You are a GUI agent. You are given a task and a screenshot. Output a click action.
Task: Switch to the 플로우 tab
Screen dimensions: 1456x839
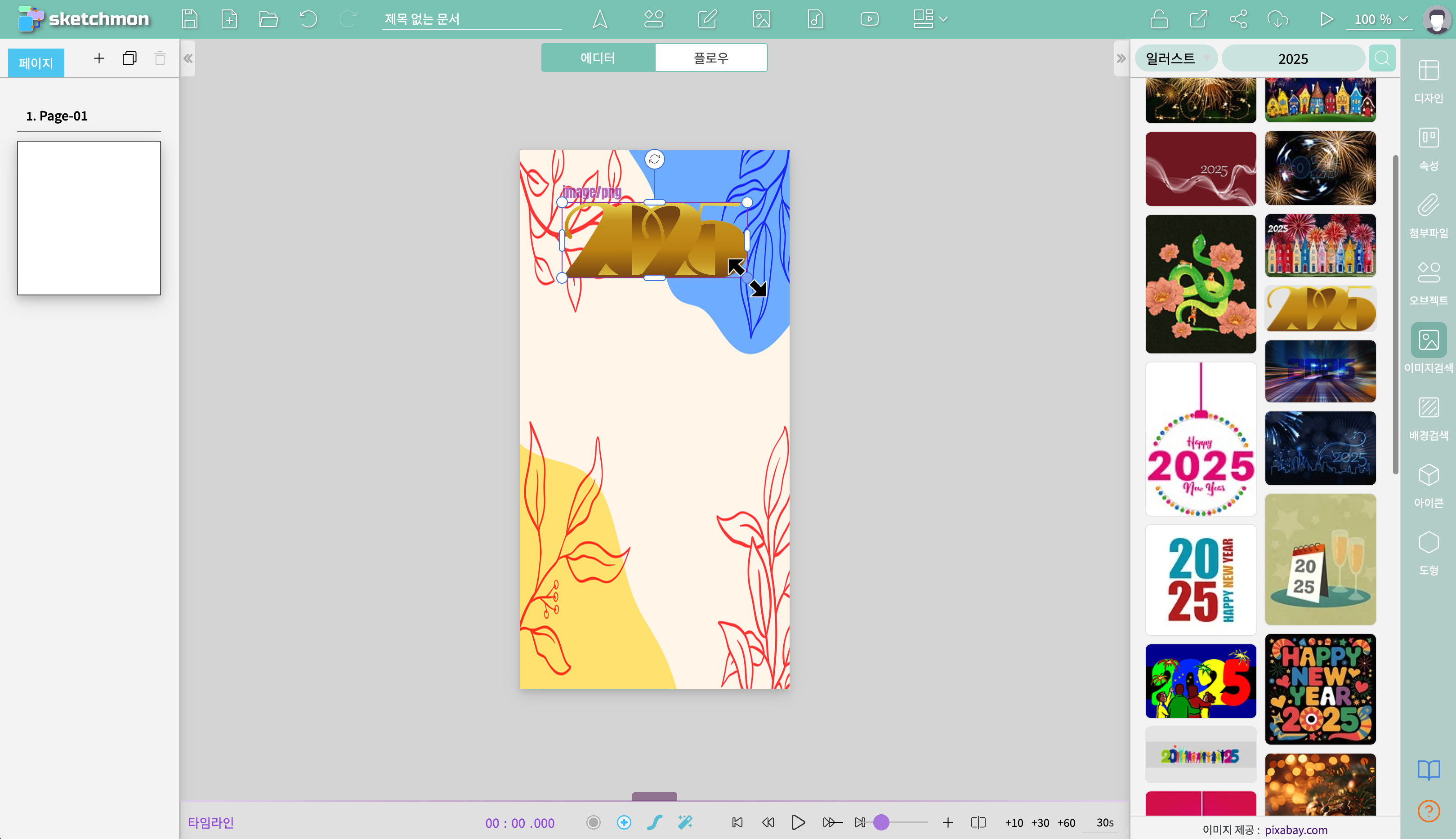[x=710, y=58]
